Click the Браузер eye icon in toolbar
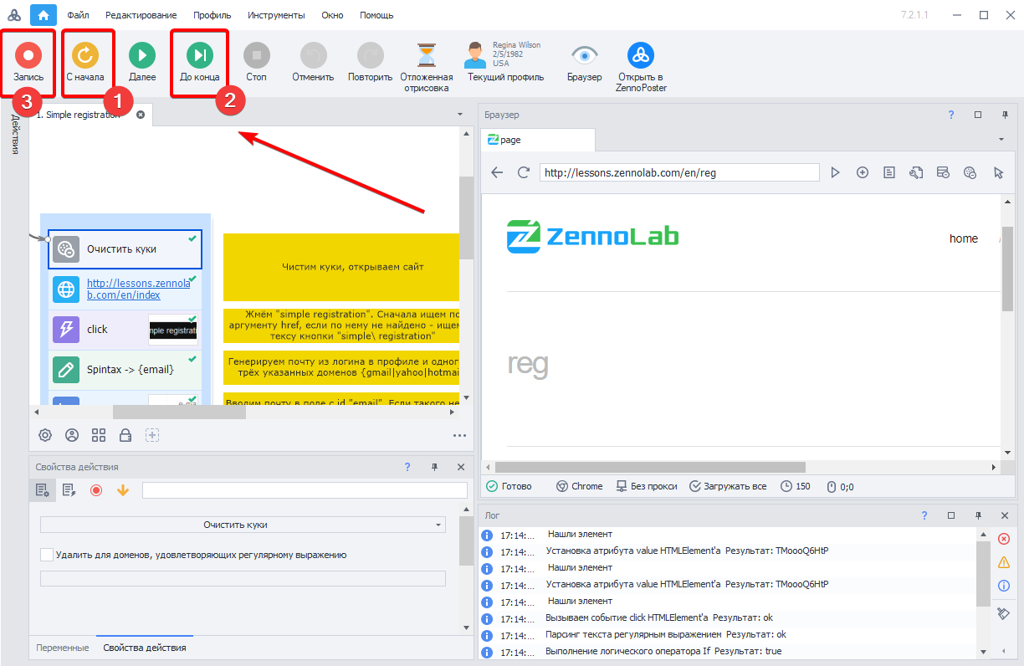Image resolution: width=1024 pixels, height=666 pixels. coord(584,56)
